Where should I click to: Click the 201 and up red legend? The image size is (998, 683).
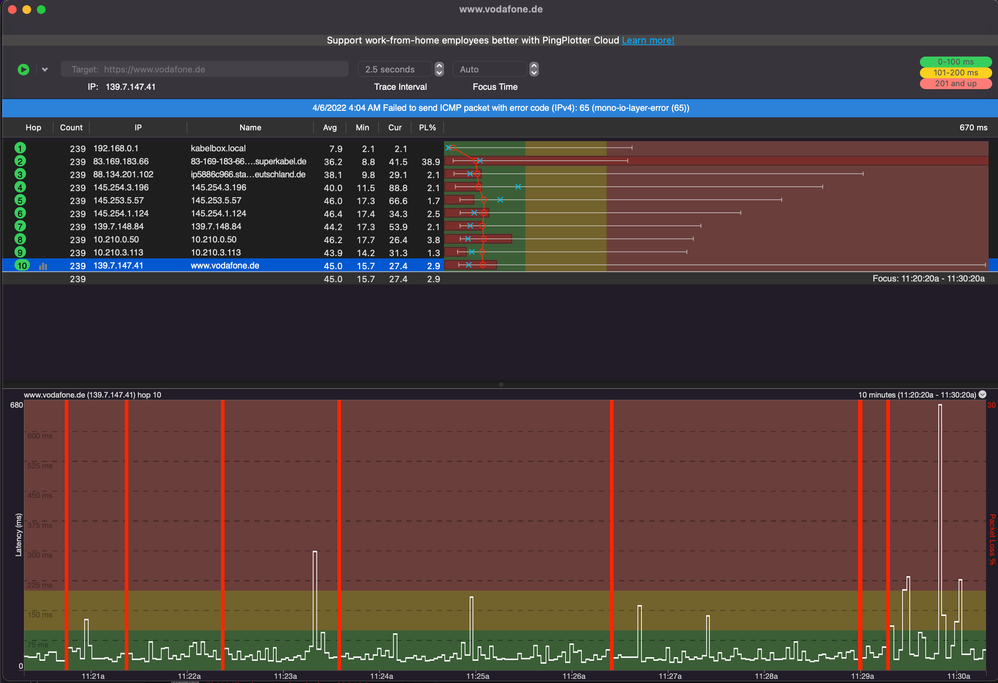(955, 83)
